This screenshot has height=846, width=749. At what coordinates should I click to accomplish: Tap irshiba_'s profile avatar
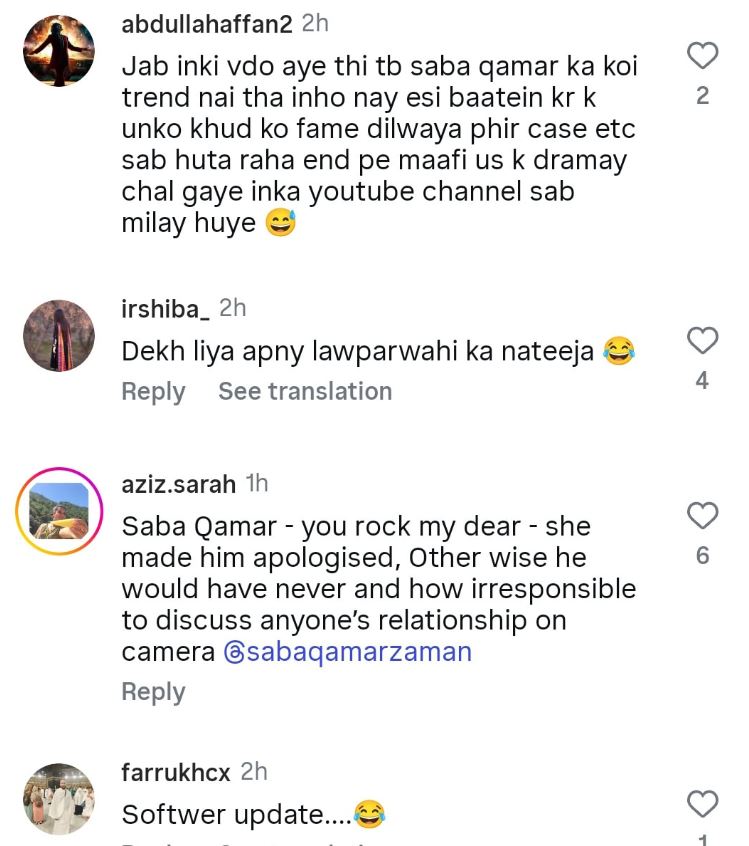[x=59, y=336]
